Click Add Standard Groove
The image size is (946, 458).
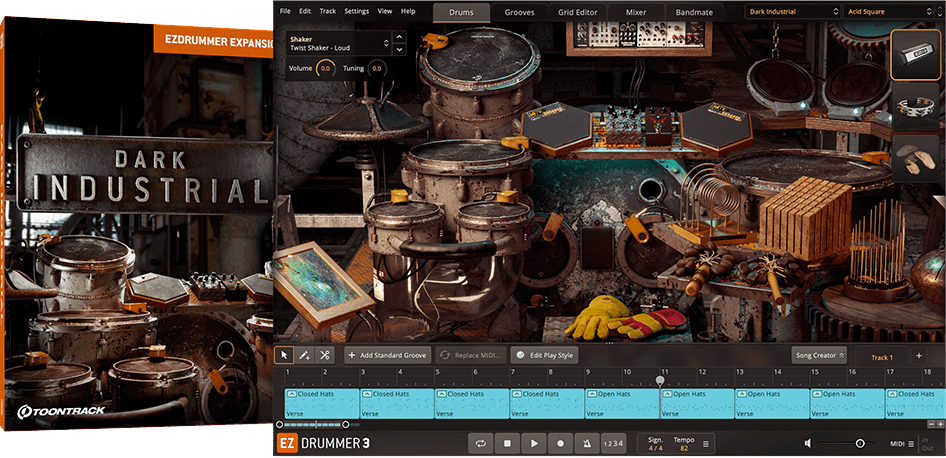388,355
